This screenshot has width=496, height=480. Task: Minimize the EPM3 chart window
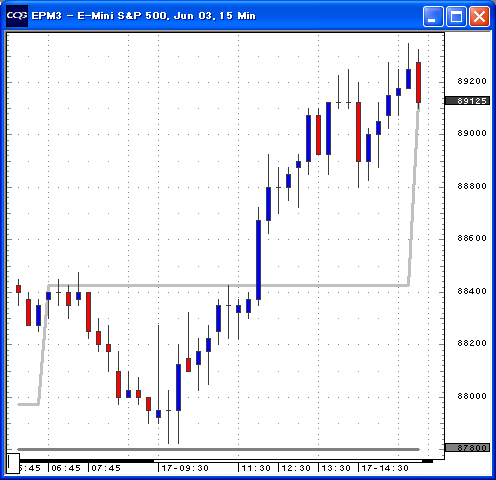tap(433, 16)
